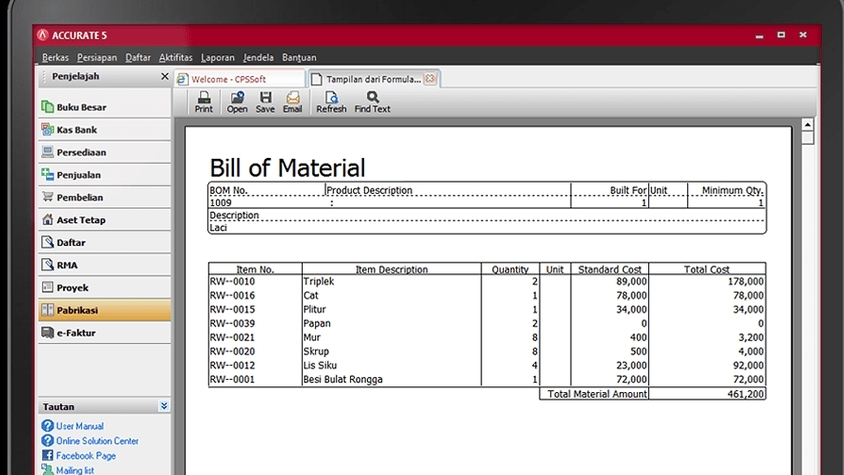The image size is (844, 475).
Task: Open the Penjualan module
Action: pyautogui.click(x=104, y=175)
